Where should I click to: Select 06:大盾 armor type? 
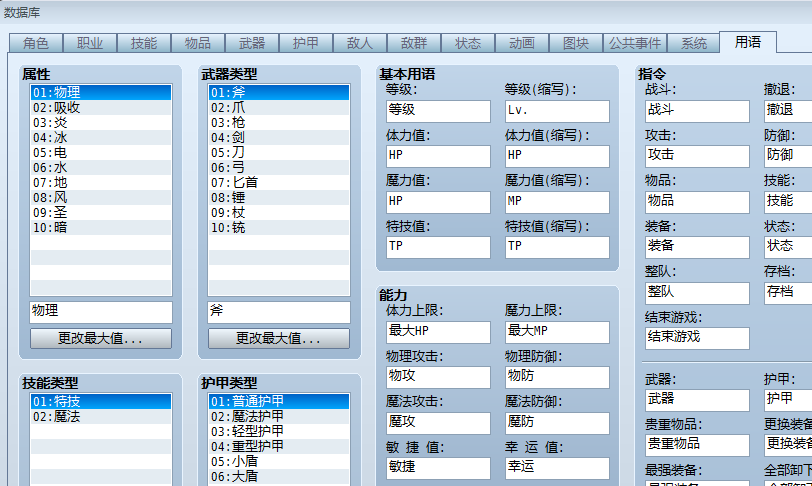pyautogui.click(x=279, y=477)
